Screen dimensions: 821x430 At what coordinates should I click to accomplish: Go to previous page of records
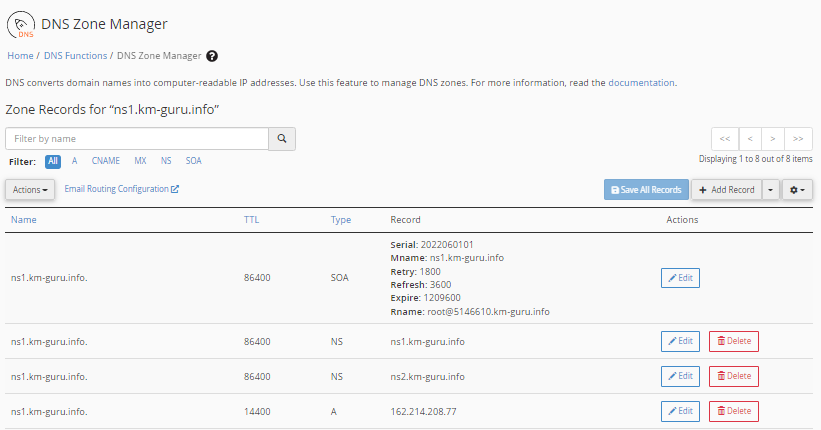tap(749, 139)
